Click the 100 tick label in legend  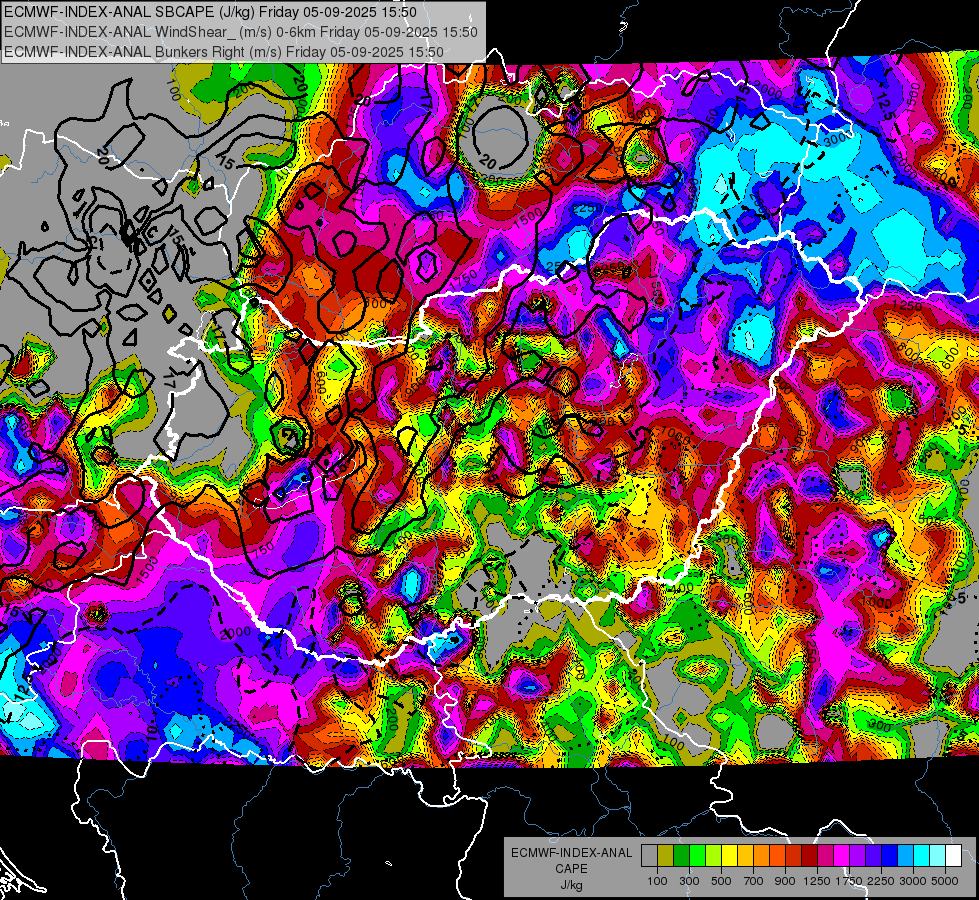[x=657, y=881]
